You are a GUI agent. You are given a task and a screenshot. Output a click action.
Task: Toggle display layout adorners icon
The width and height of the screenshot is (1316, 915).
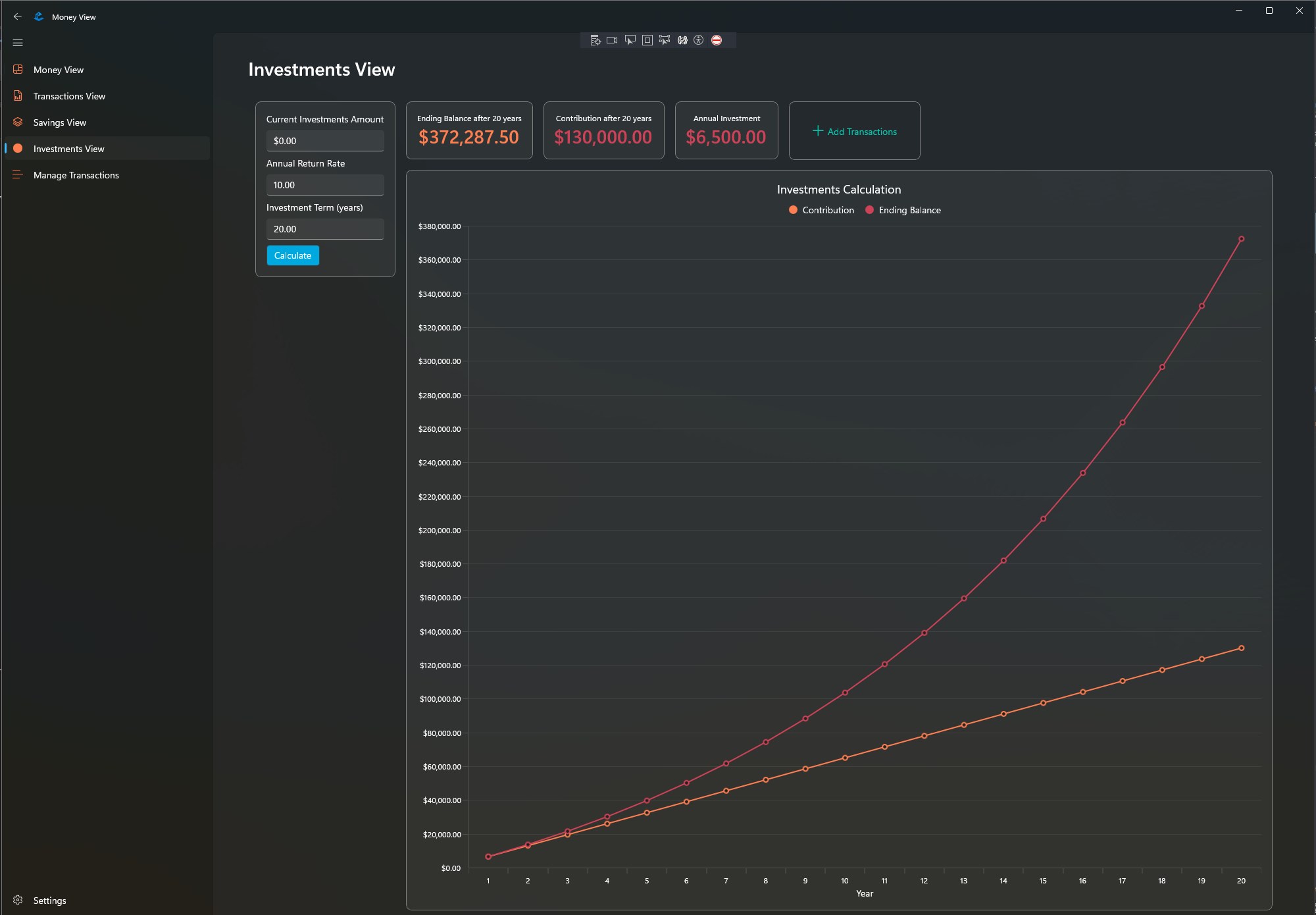(647, 40)
